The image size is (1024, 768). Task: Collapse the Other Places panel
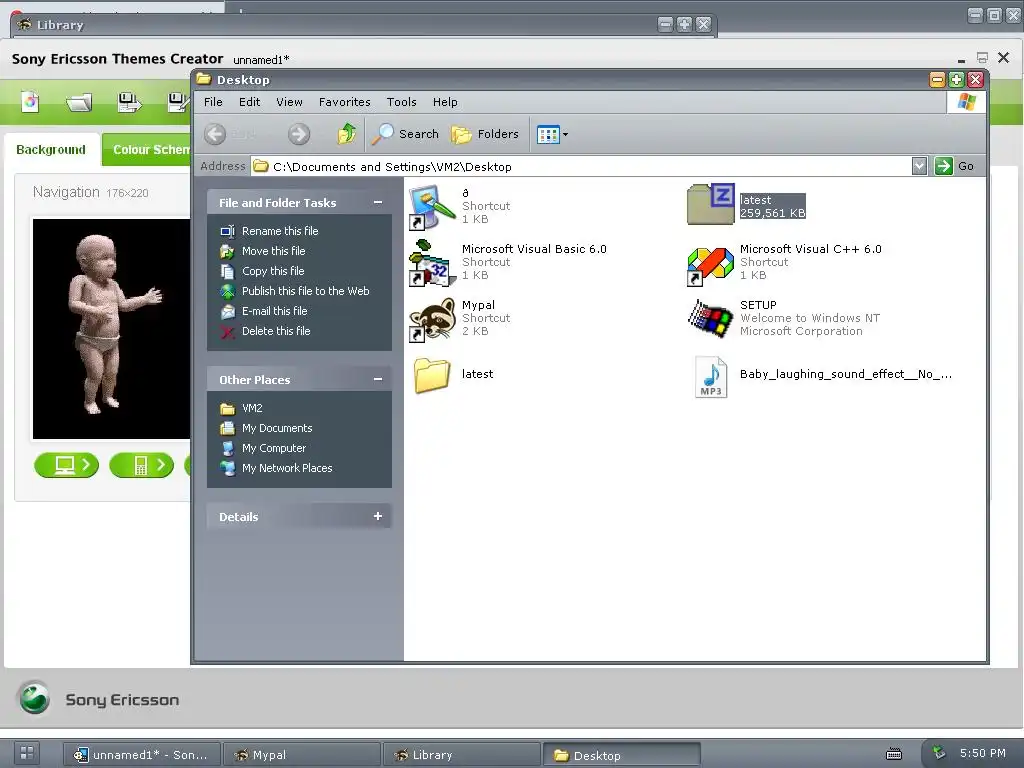coord(377,379)
